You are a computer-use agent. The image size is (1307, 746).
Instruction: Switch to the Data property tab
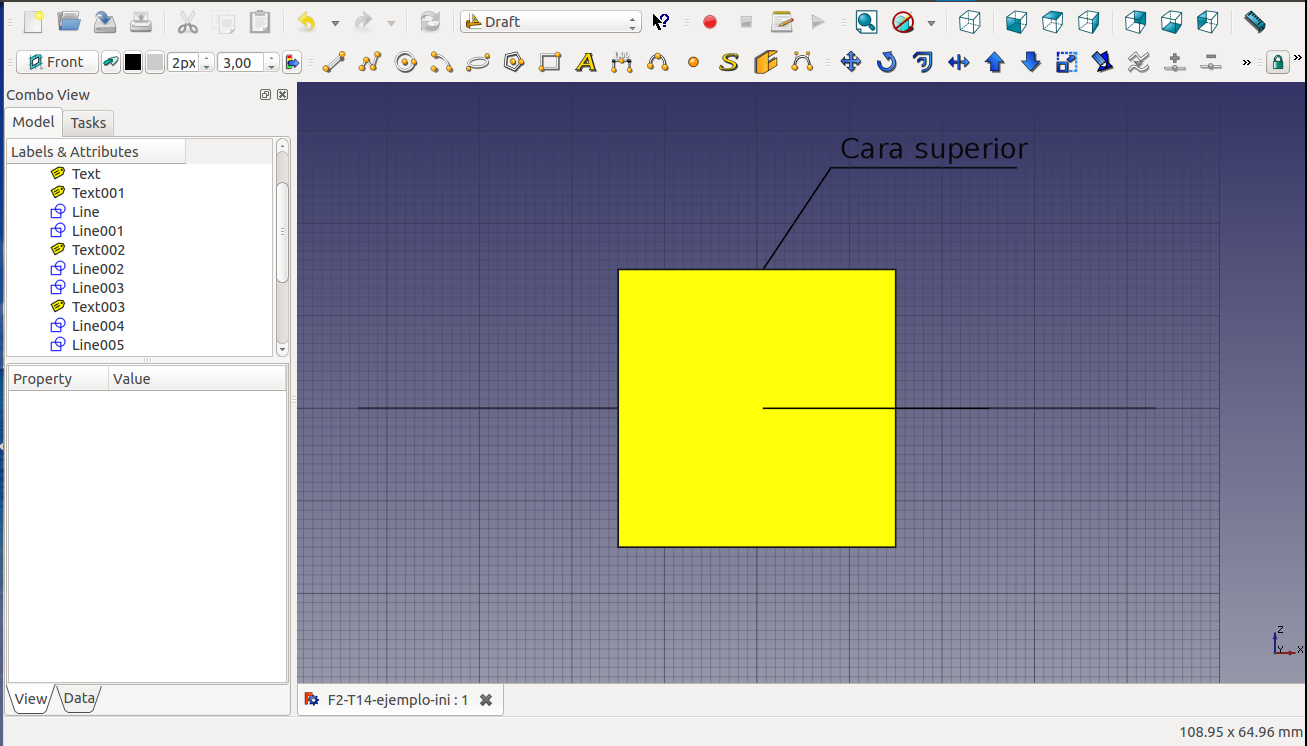pyautogui.click(x=80, y=699)
